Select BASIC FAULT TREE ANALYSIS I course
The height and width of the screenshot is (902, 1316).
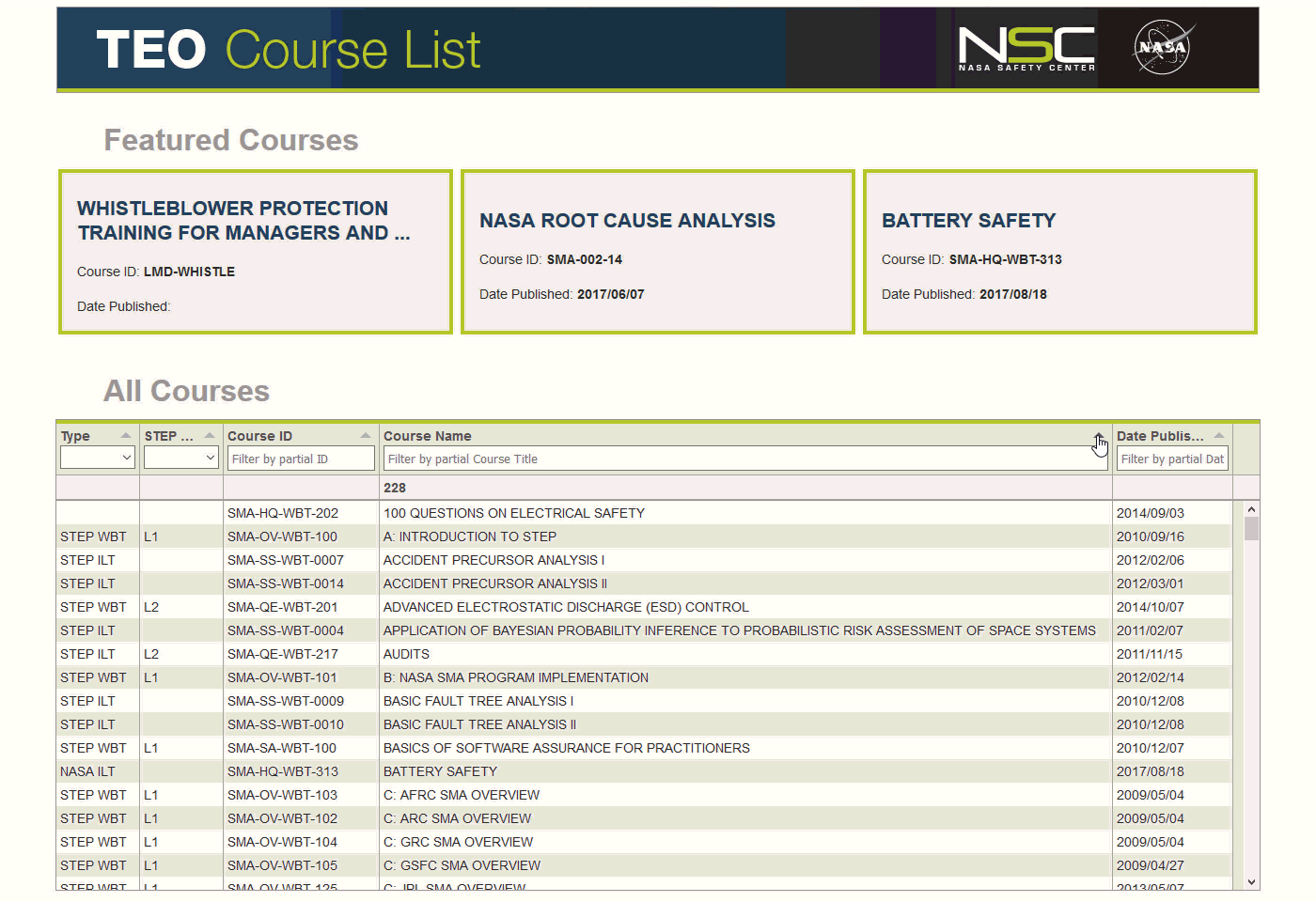pyautogui.click(x=478, y=701)
